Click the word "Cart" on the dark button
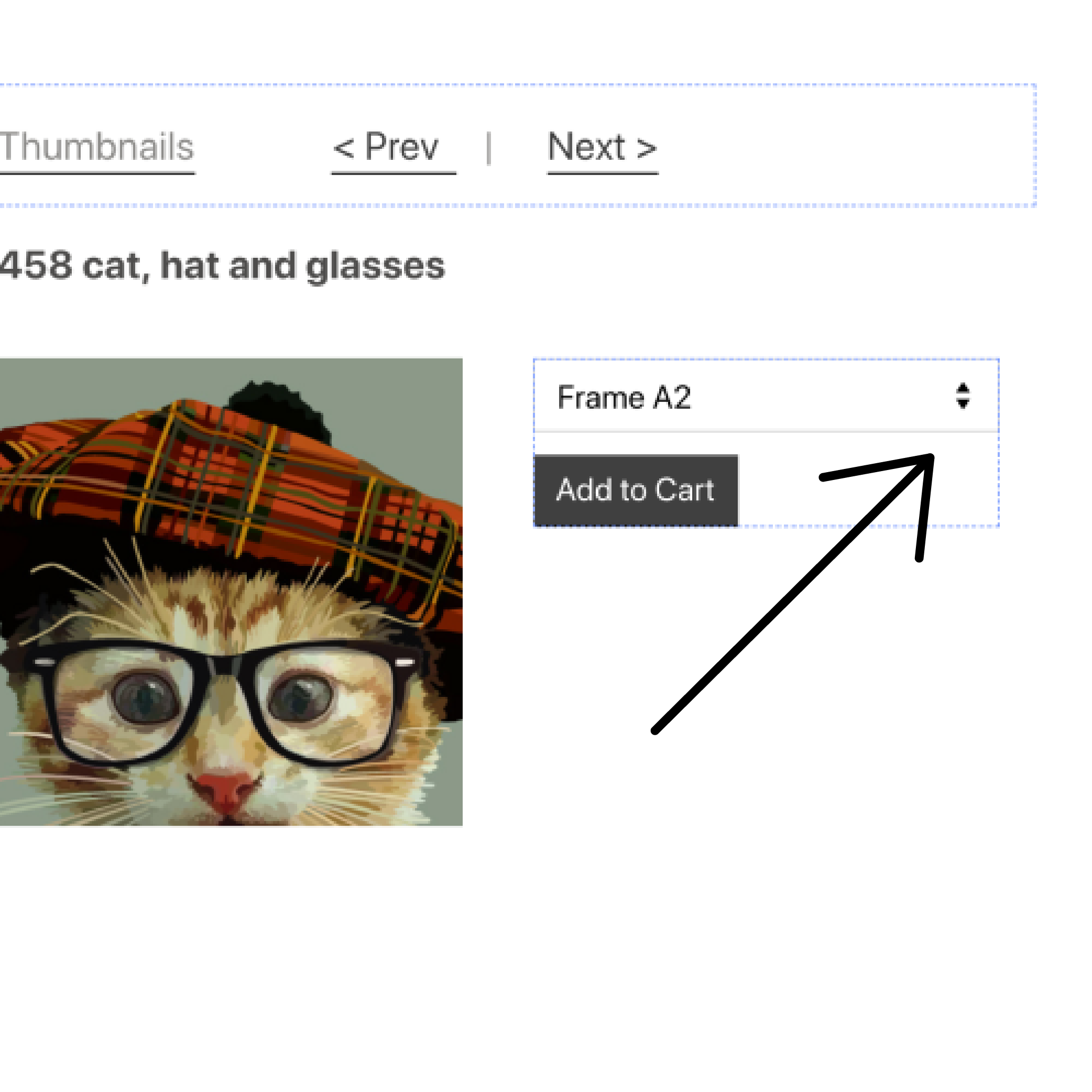The width and height of the screenshot is (1092, 1092). [684, 490]
